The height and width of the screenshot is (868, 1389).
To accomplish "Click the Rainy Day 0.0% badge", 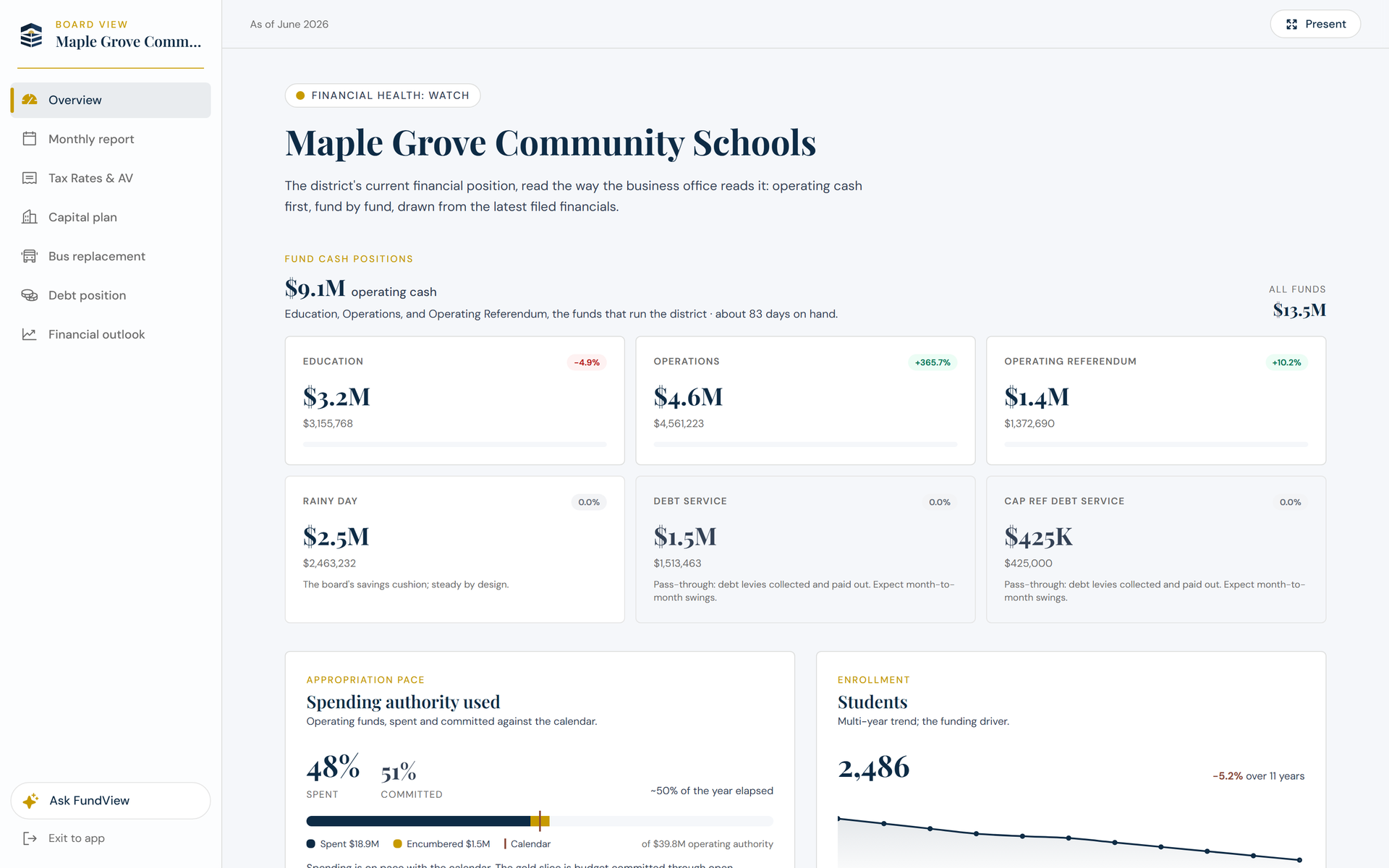I will (589, 502).
